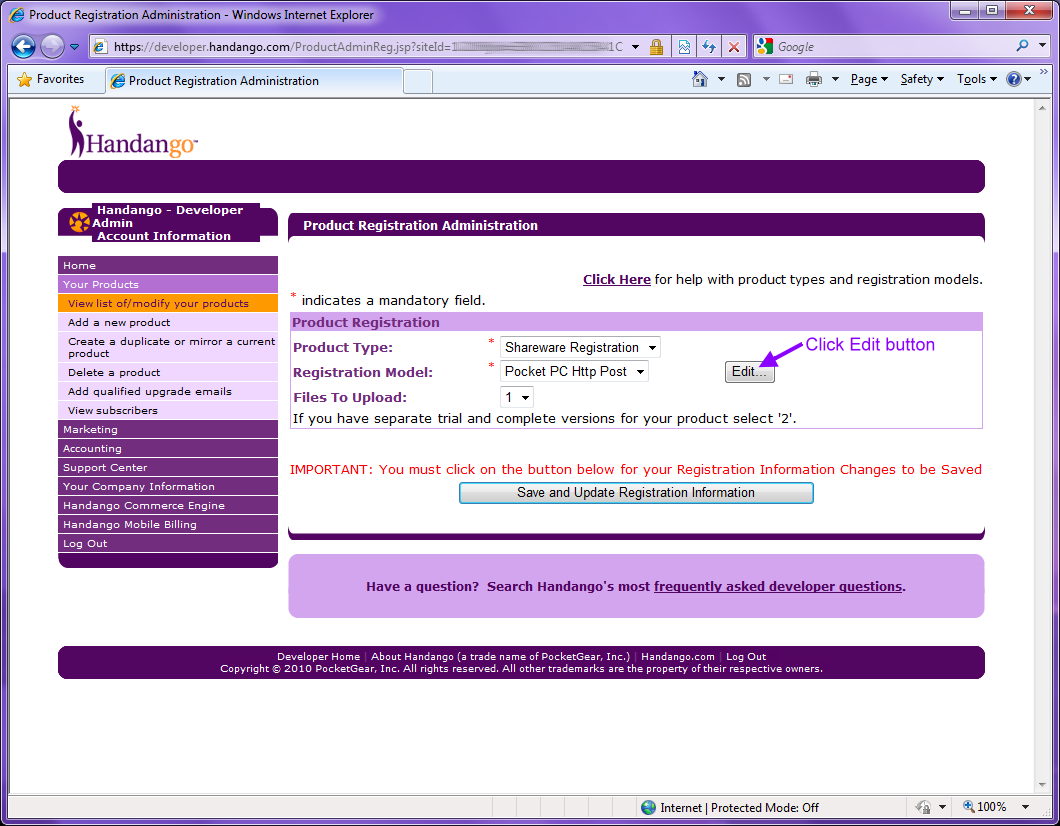
Task: Click the Click Here help link
Action: click(617, 279)
